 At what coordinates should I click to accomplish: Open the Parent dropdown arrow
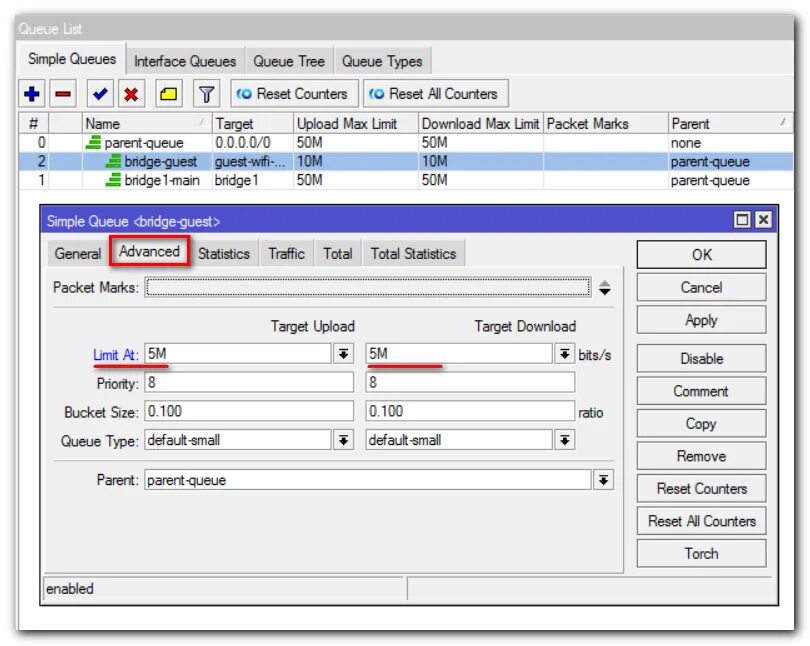(603, 480)
